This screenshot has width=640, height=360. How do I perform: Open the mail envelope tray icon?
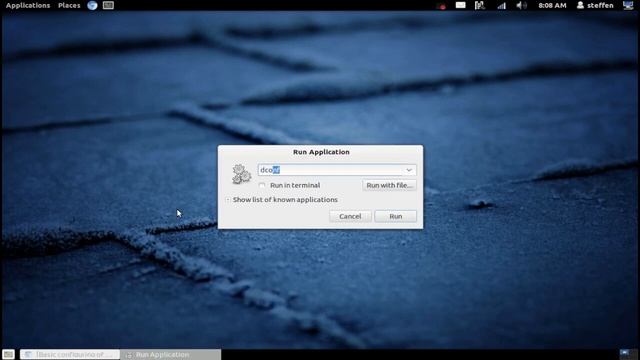[x=460, y=5]
